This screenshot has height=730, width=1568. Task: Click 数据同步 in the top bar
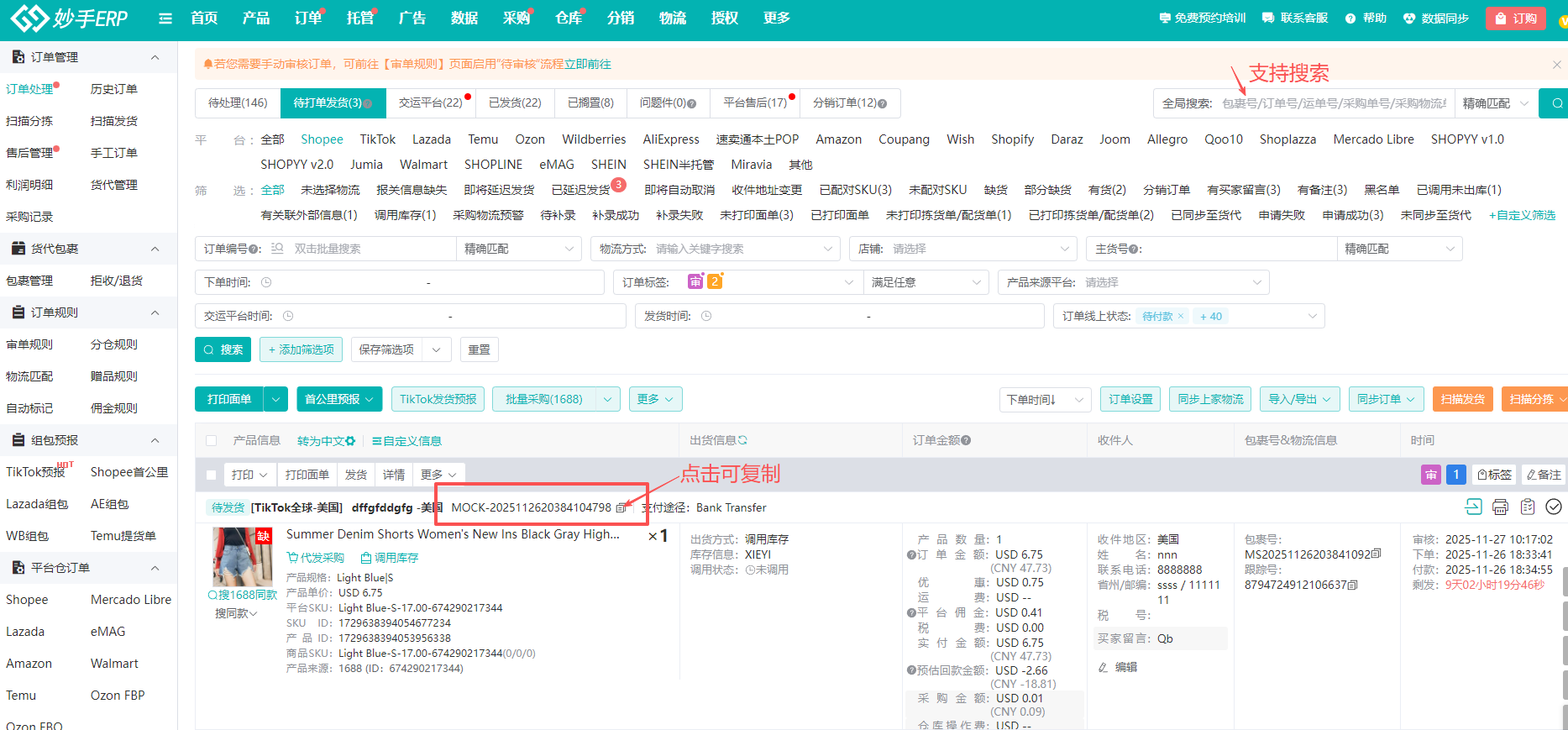click(x=1435, y=18)
